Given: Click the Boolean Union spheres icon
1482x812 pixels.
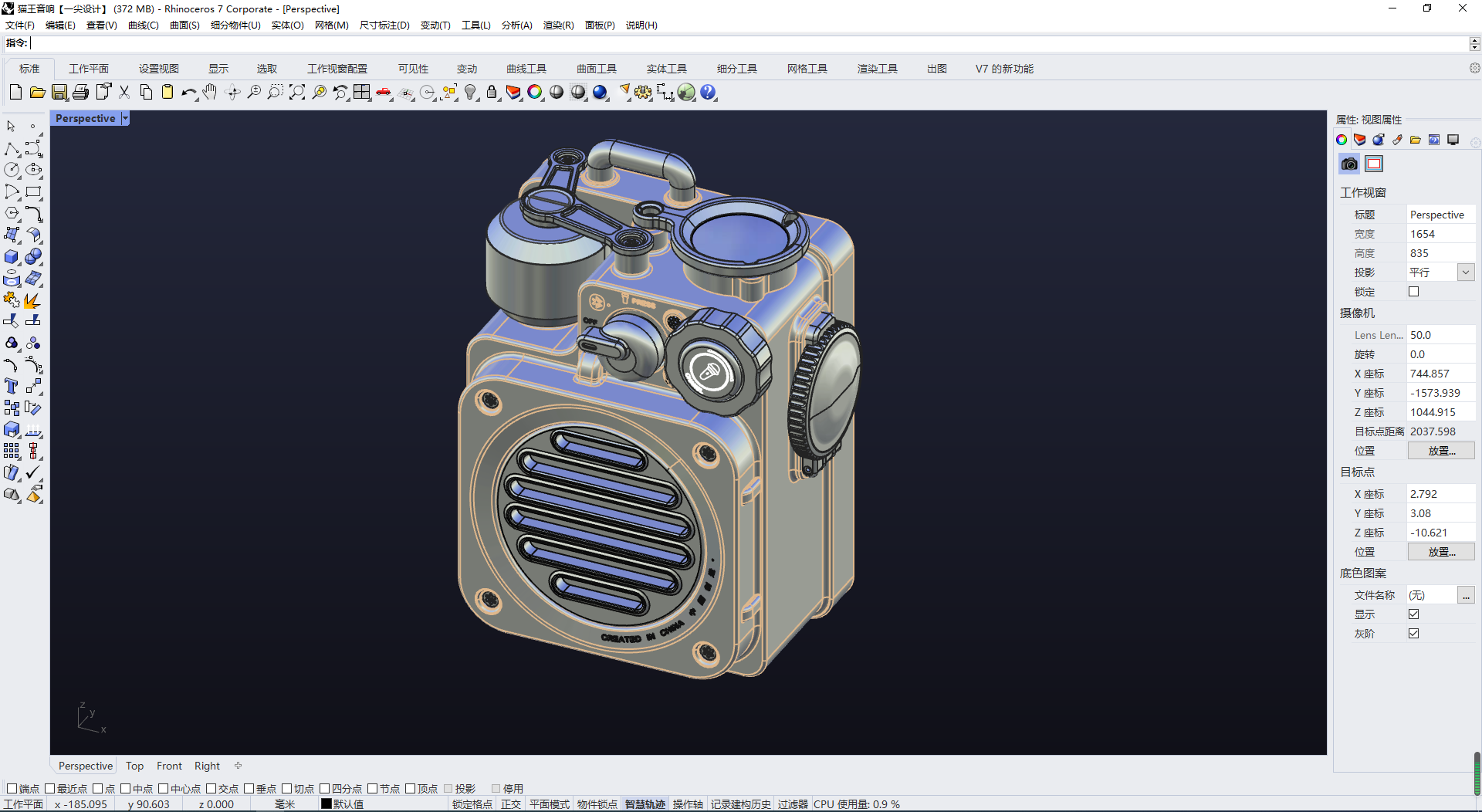Looking at the screenshot, I should 33,256.
